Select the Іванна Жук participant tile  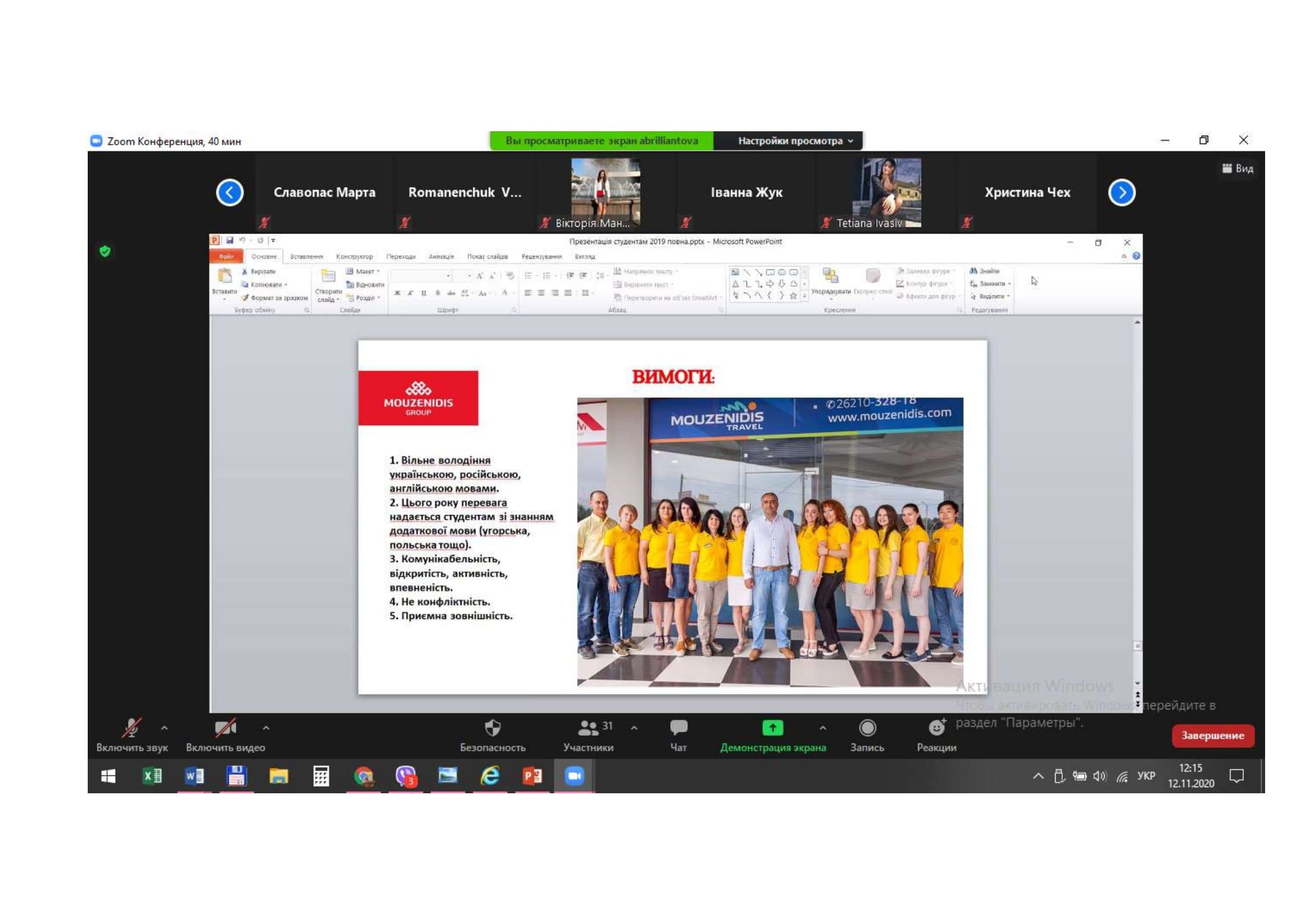pos(747,193)
